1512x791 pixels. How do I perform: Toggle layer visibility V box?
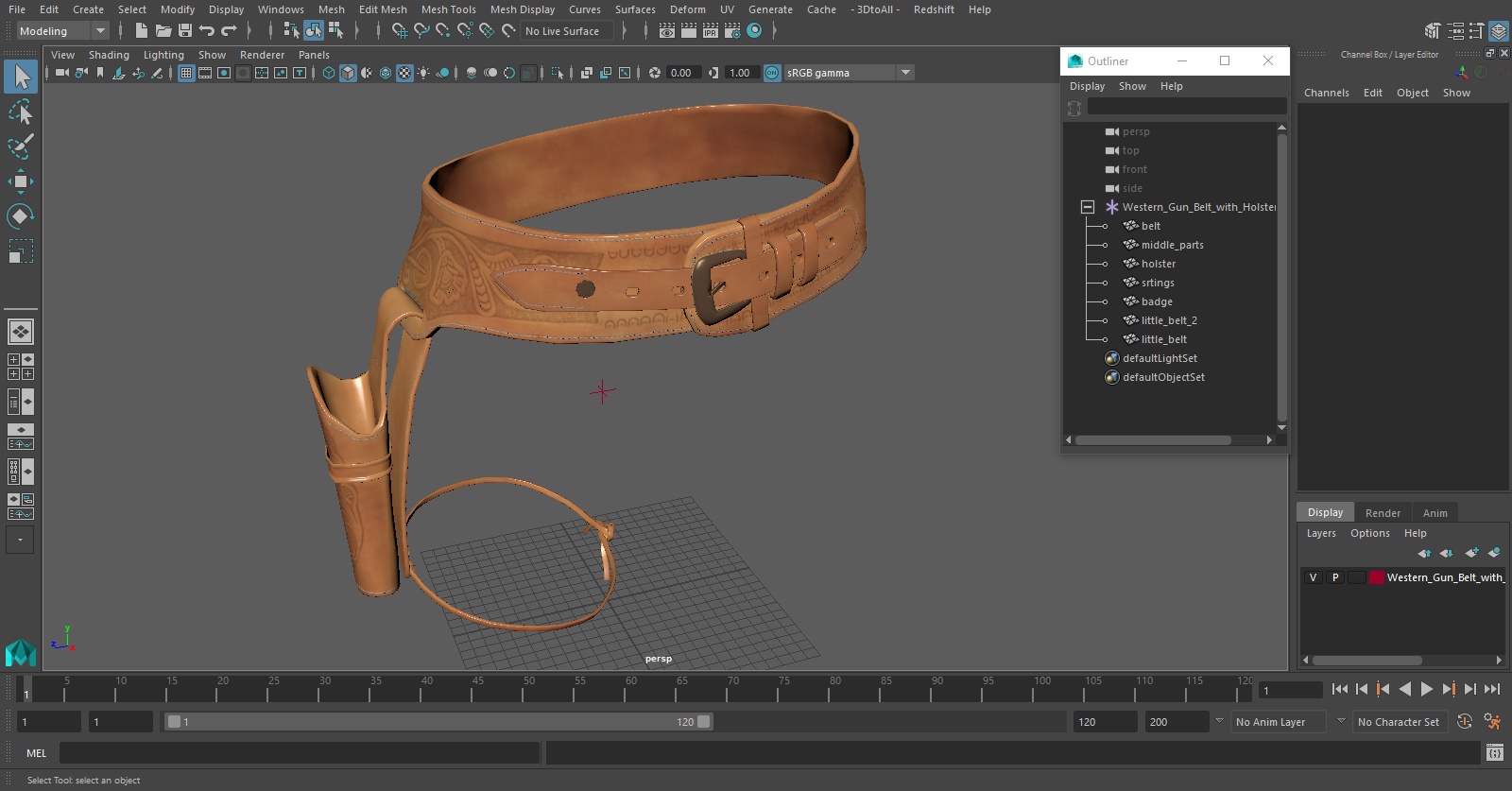coord(1313,577)
